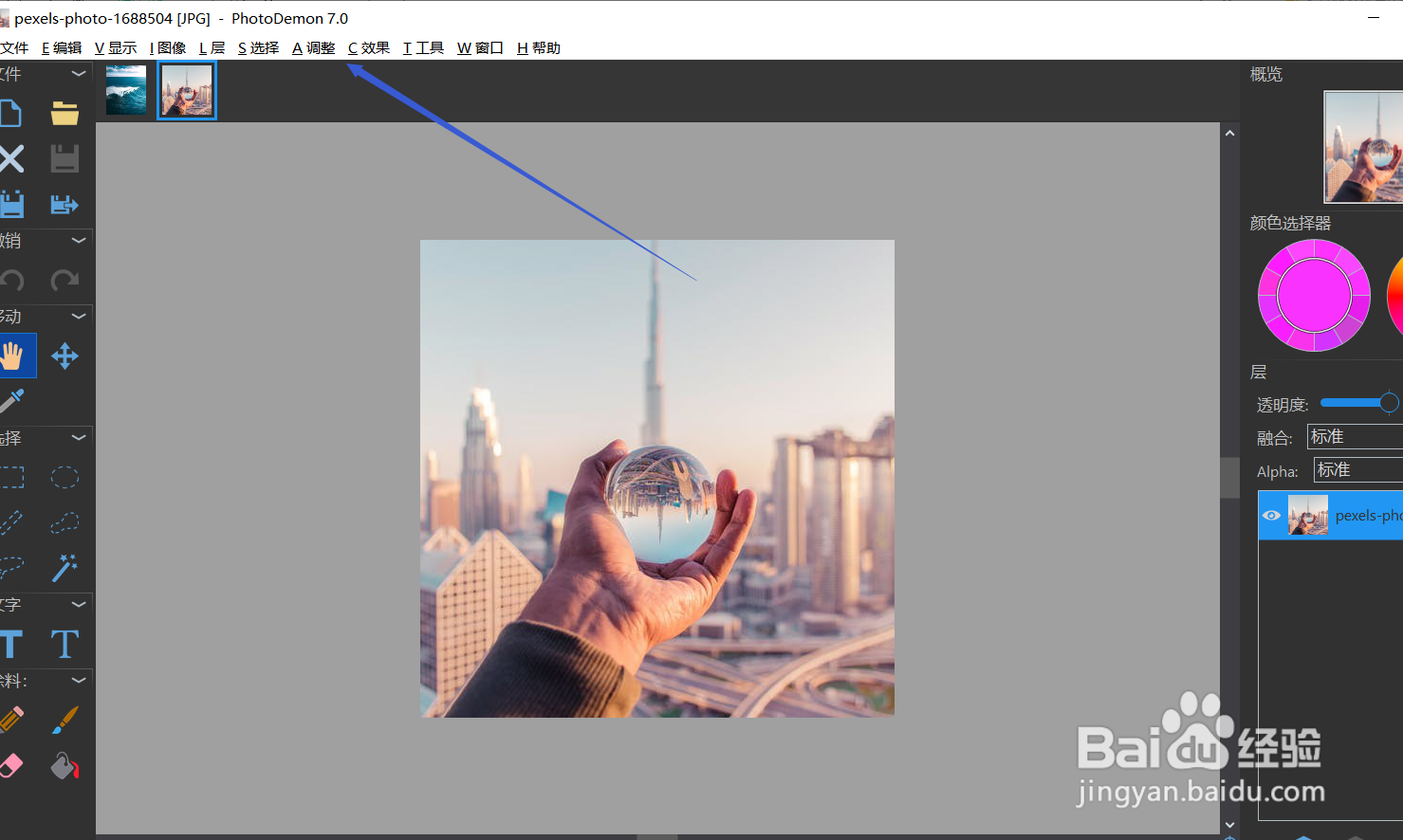Select the rectangular selection tool
The image size is (1403, 840).
click(11, 477)
